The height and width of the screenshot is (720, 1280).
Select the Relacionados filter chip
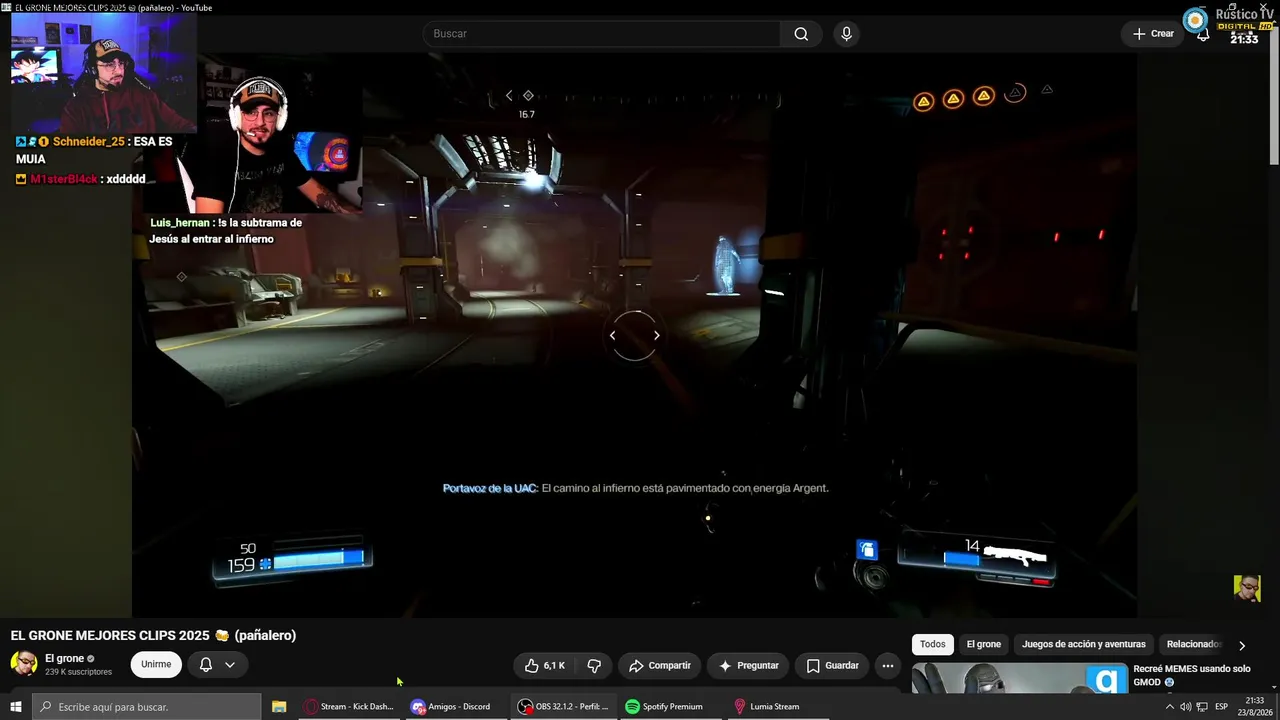[x=1194, y=645]
